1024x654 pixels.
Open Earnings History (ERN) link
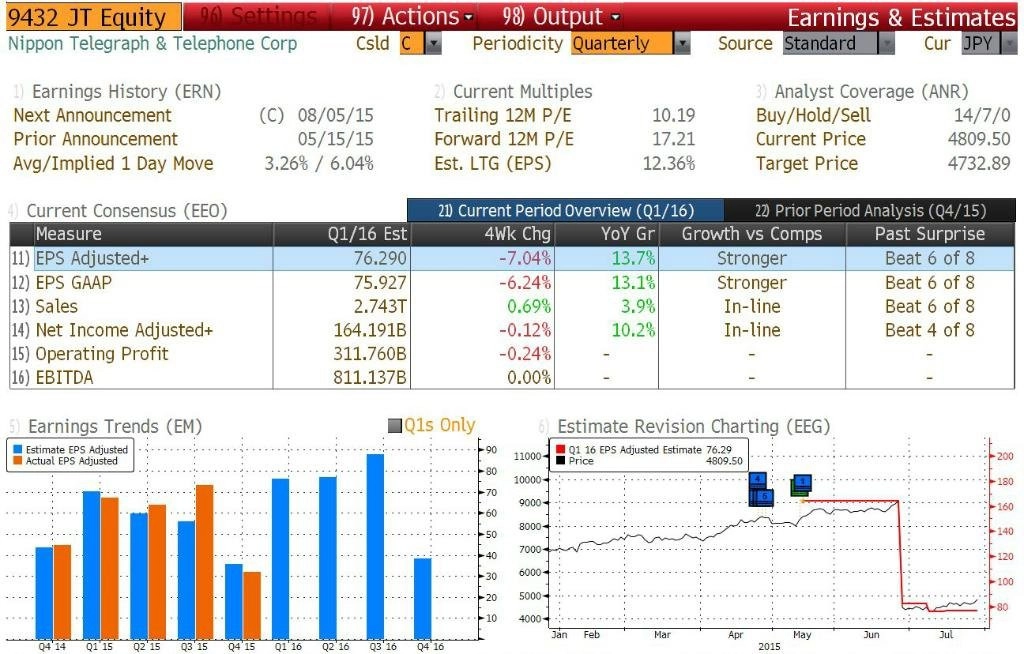click(126, 91)
